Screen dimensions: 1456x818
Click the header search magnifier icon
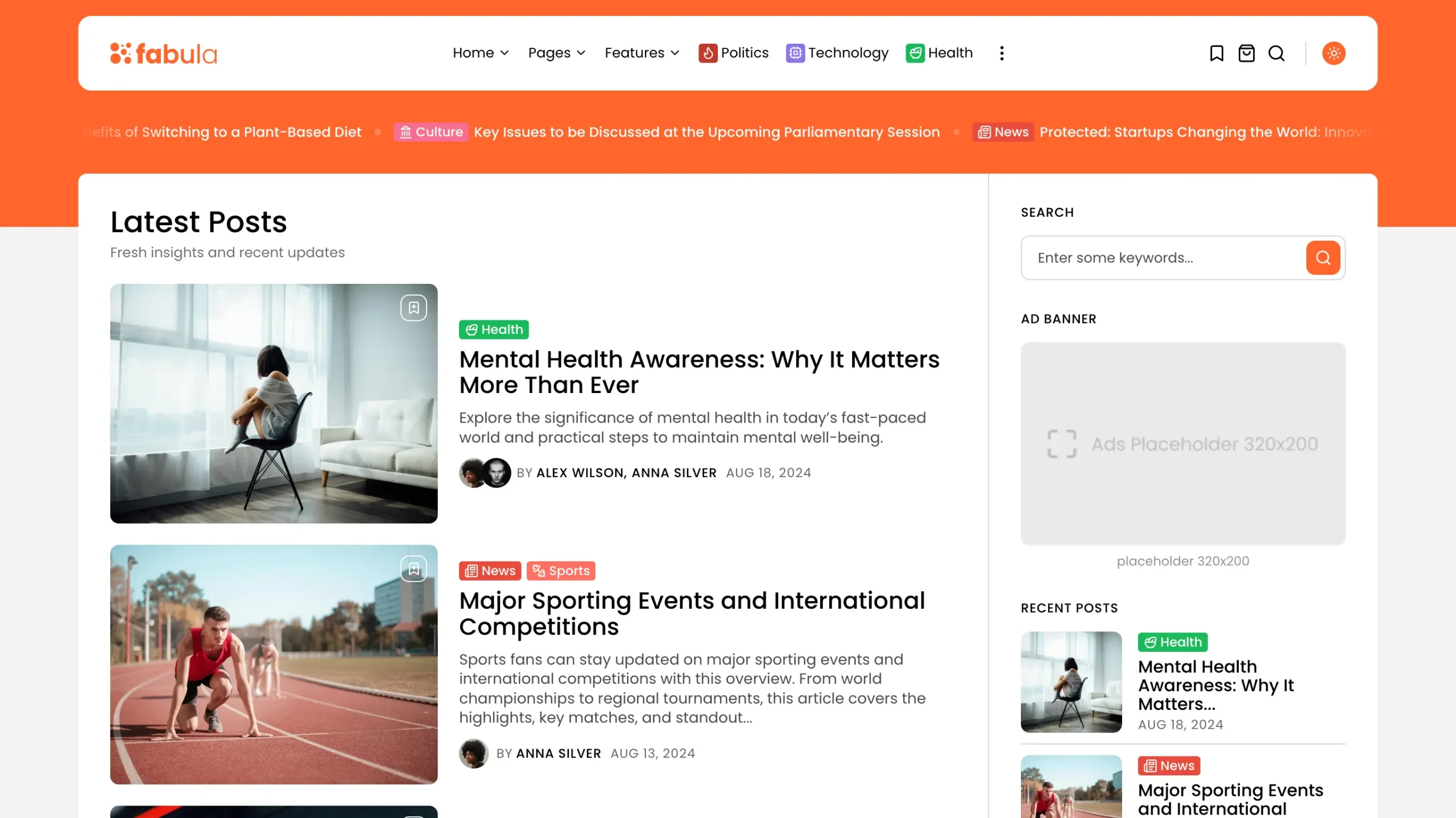[x=1276, y=53]
